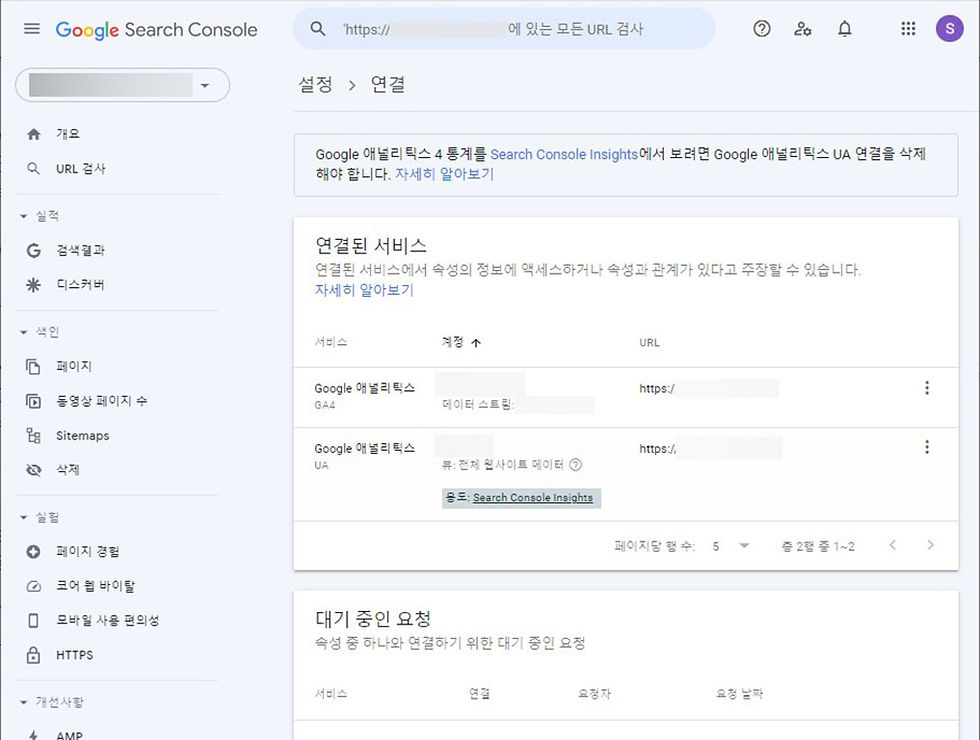
Task: Open the property selector dropdown
Action: pyautogui.click(x=122, y=85)
